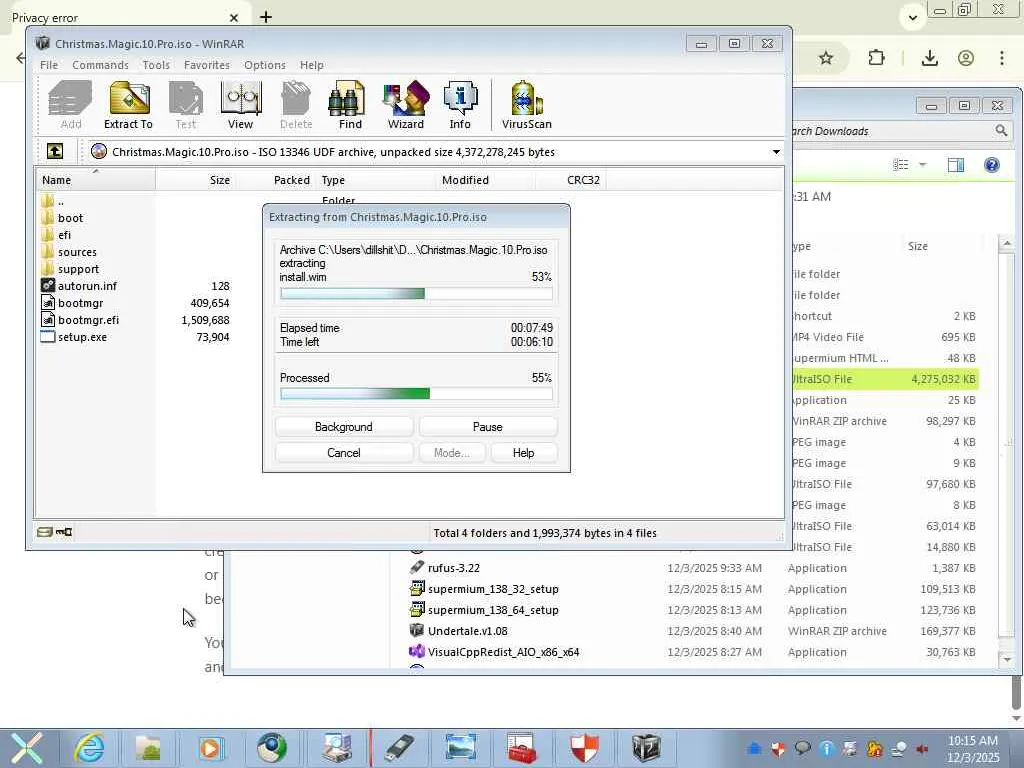Sort WinRAR list by Modified column header
The height and width of the screenshot is (768, 1024).
[x=485, y=180]
